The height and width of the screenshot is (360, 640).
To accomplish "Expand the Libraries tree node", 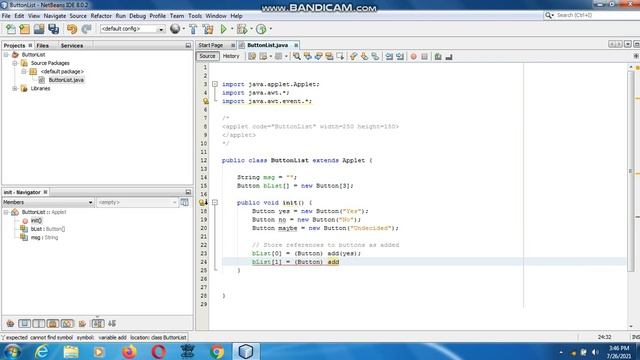I will (x=15, y=89).
